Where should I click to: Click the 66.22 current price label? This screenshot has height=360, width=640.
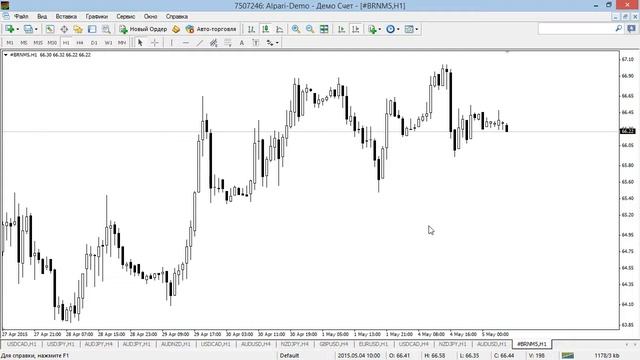[x=628, y=131]
